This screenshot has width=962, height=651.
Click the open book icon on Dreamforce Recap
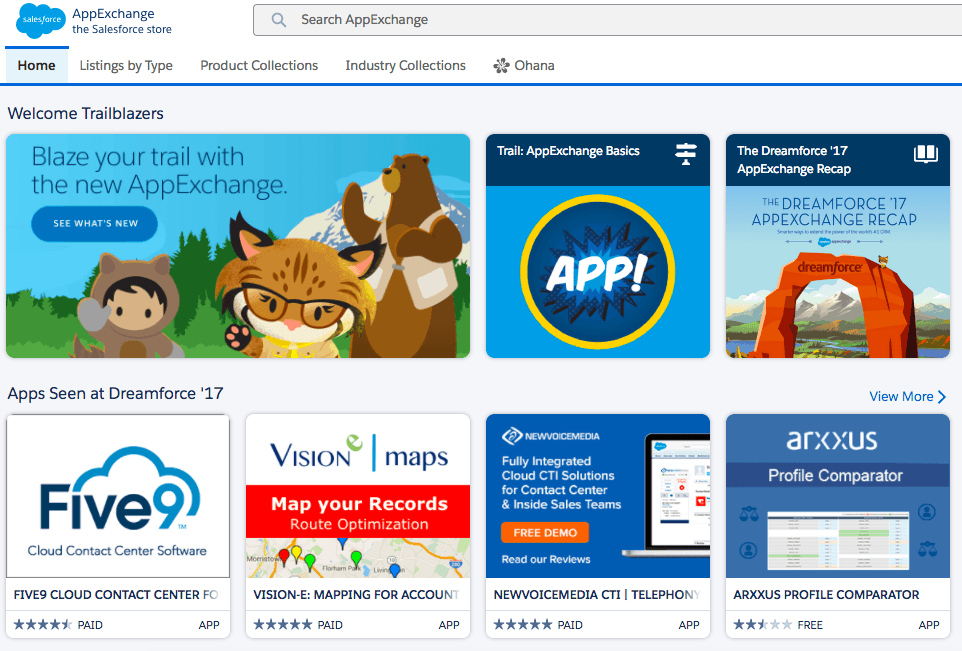tap(926, 153)
